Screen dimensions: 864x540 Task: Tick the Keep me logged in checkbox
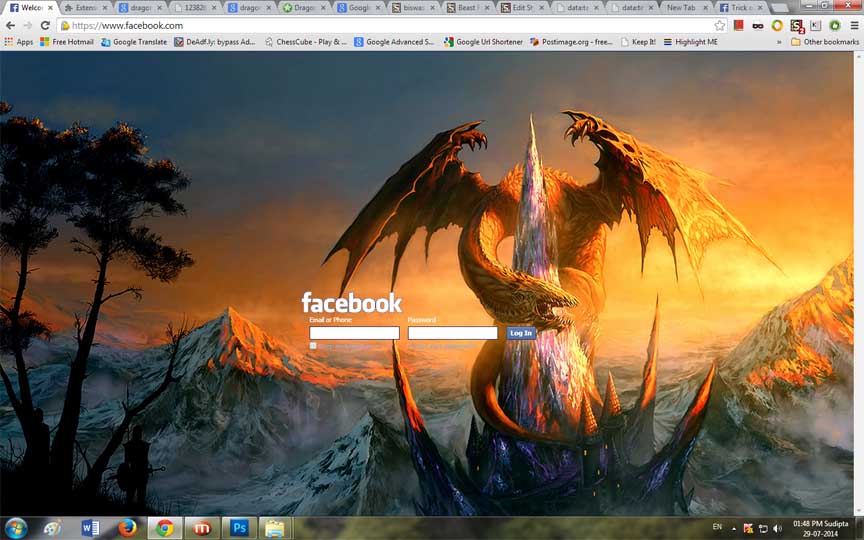tap(313, 346)
